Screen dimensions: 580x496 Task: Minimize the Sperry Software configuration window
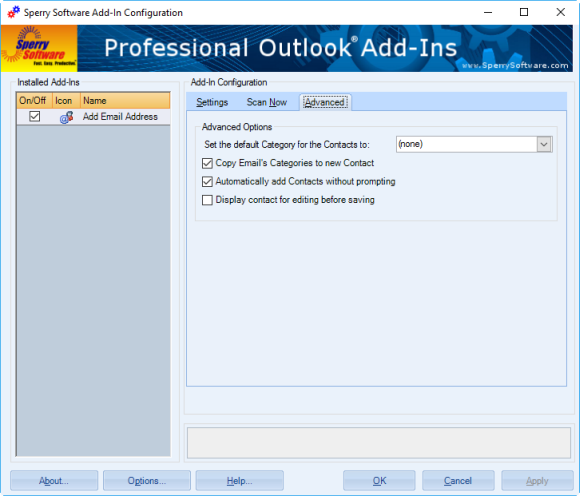click(x=488, y=12)
